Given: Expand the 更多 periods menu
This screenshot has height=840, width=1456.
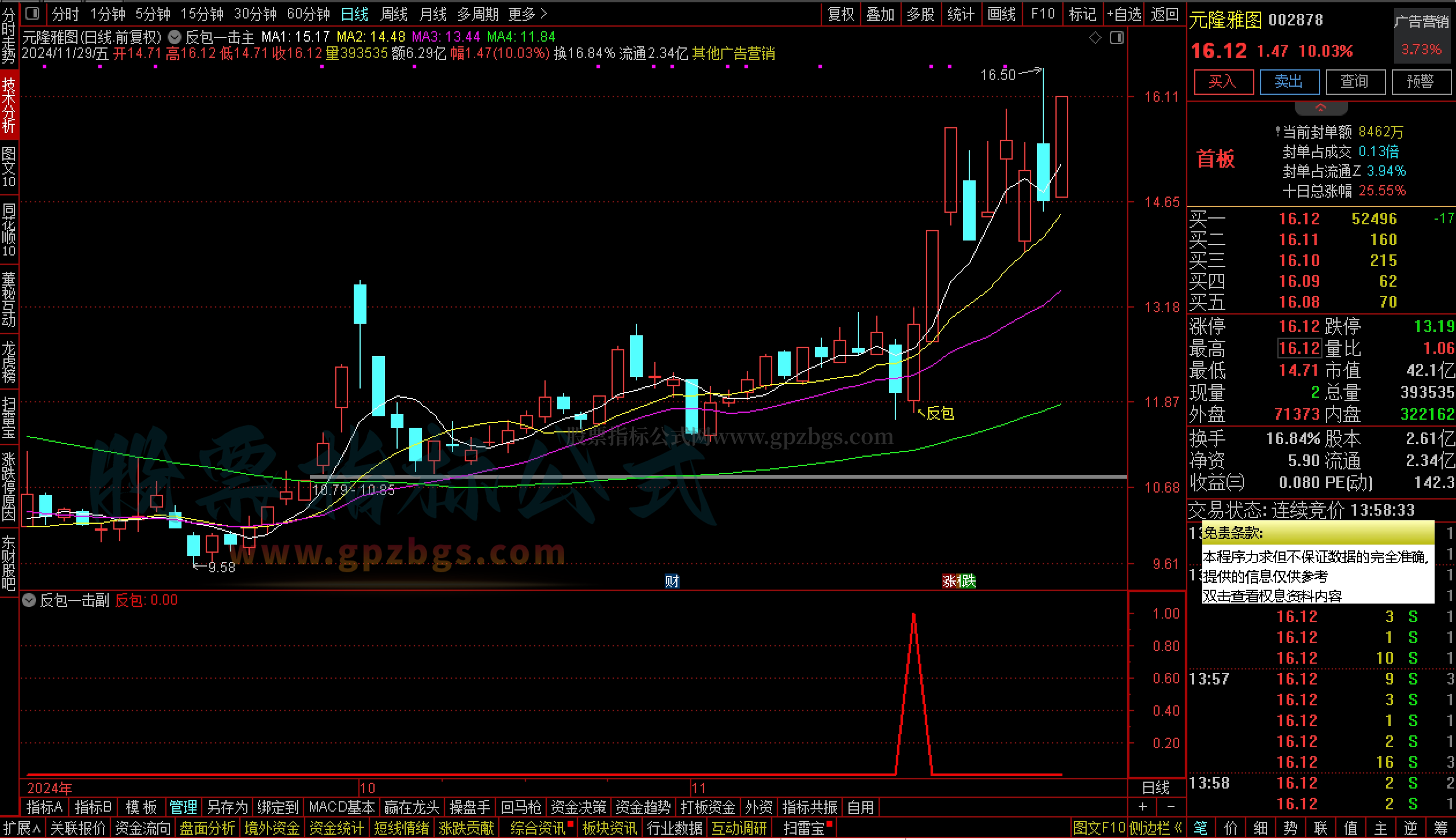Looking at the screenshot, I should coord(527,14).
